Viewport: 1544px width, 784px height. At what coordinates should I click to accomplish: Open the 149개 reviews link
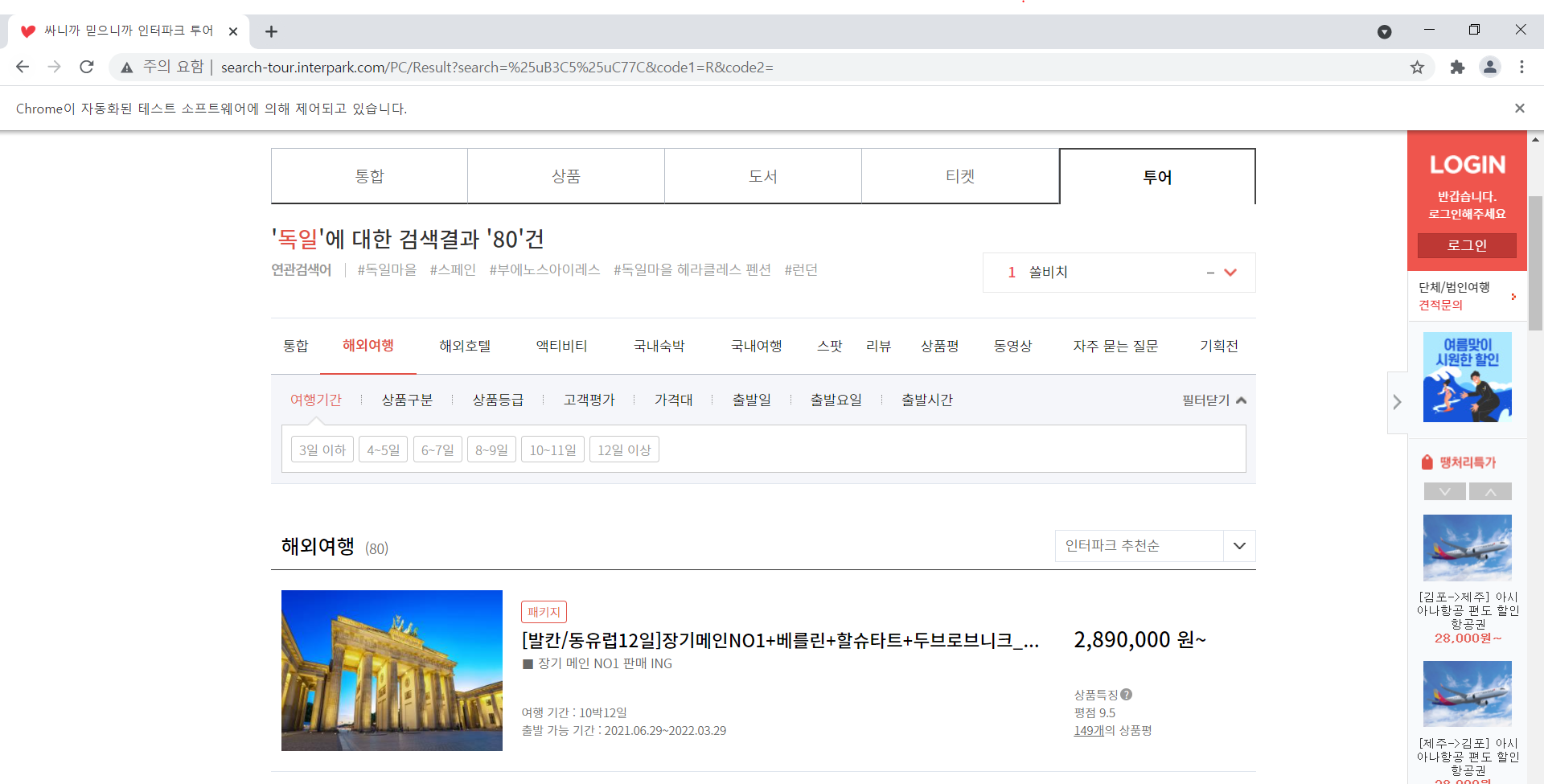(x=1089, y=731)
